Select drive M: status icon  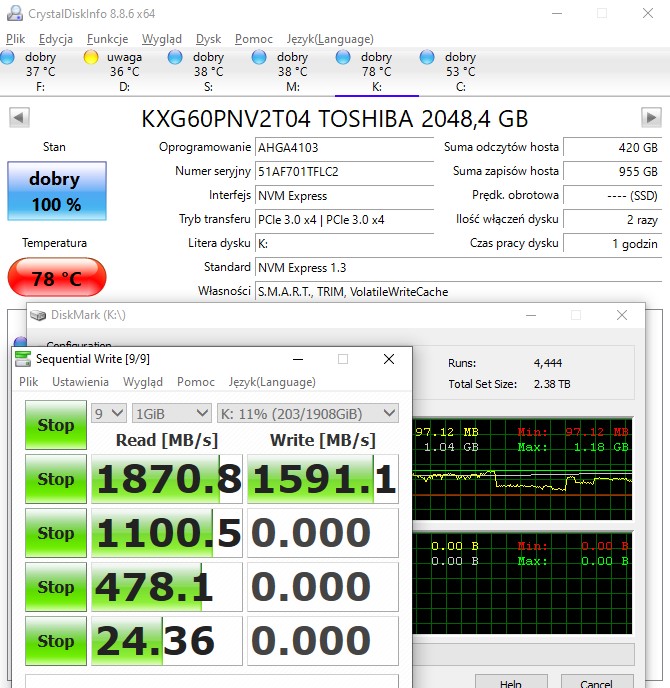point(260,58)
